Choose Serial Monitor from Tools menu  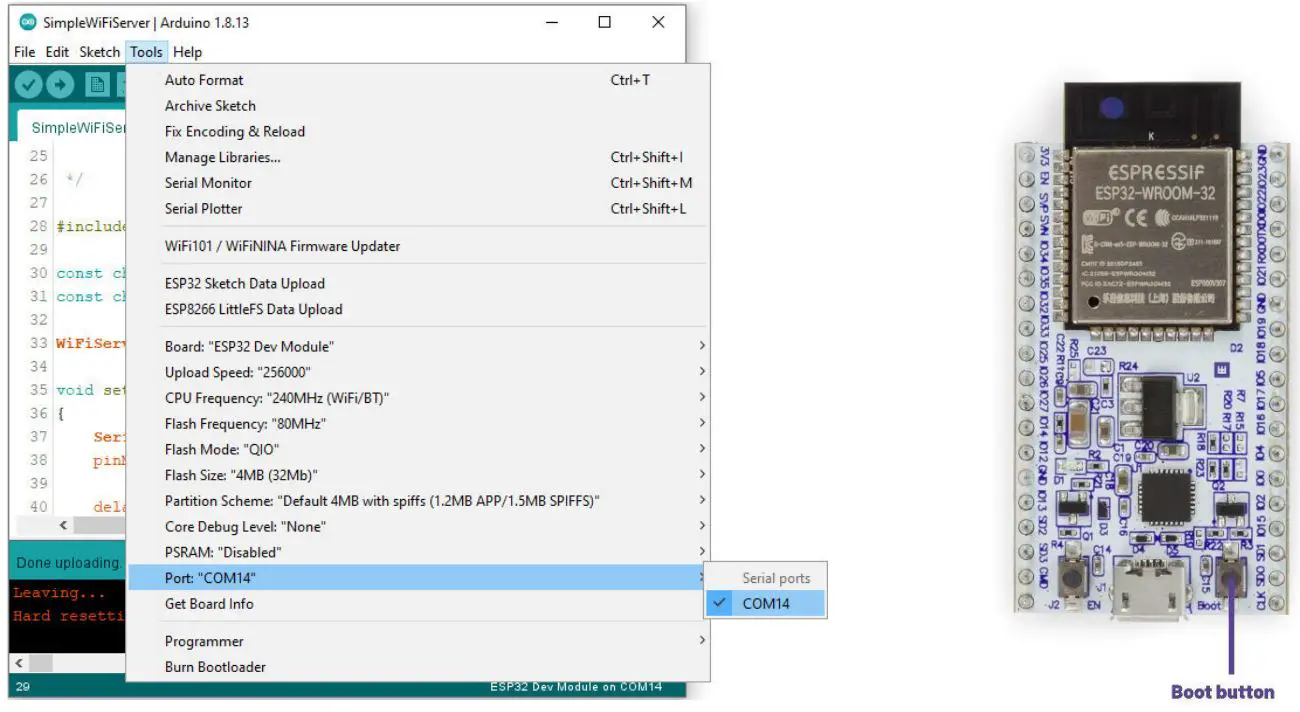(208, 183)
